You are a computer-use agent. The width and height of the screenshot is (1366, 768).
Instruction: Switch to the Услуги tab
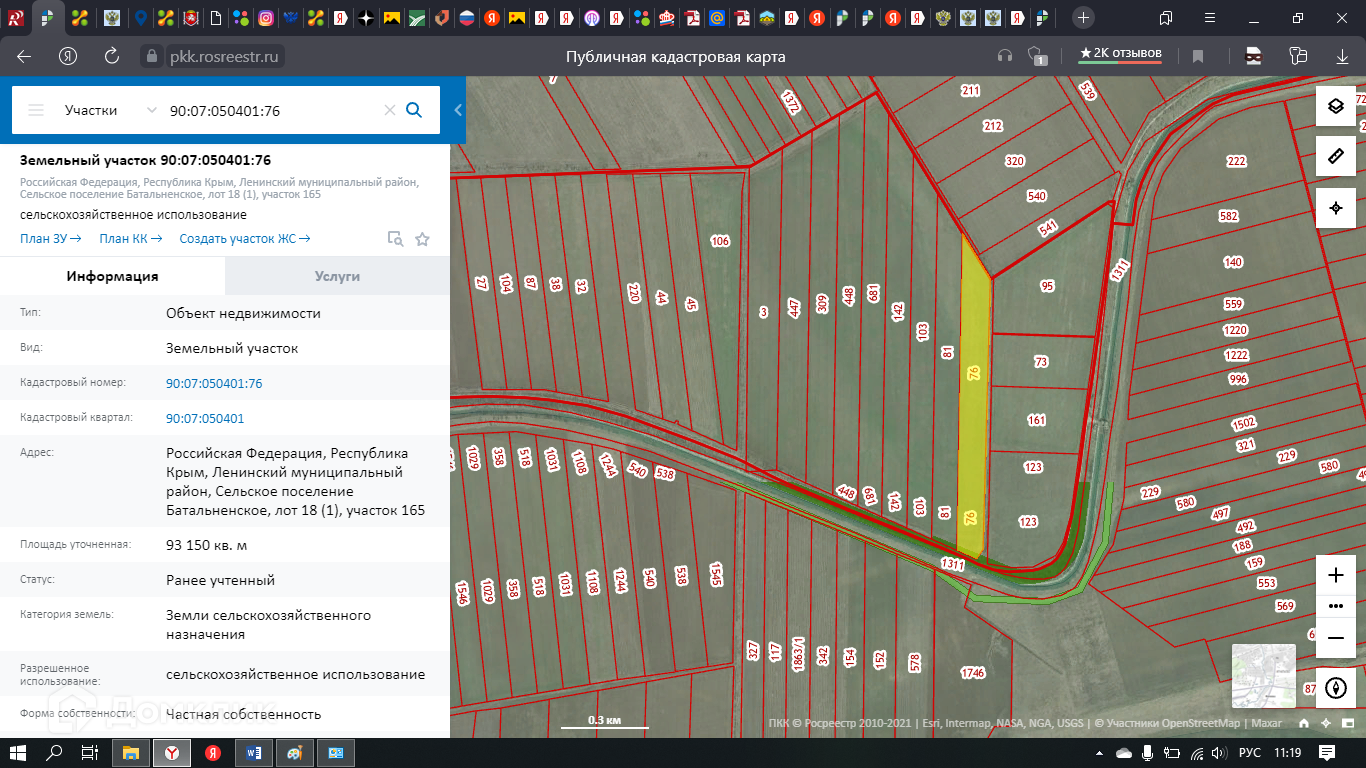point(337,276)
